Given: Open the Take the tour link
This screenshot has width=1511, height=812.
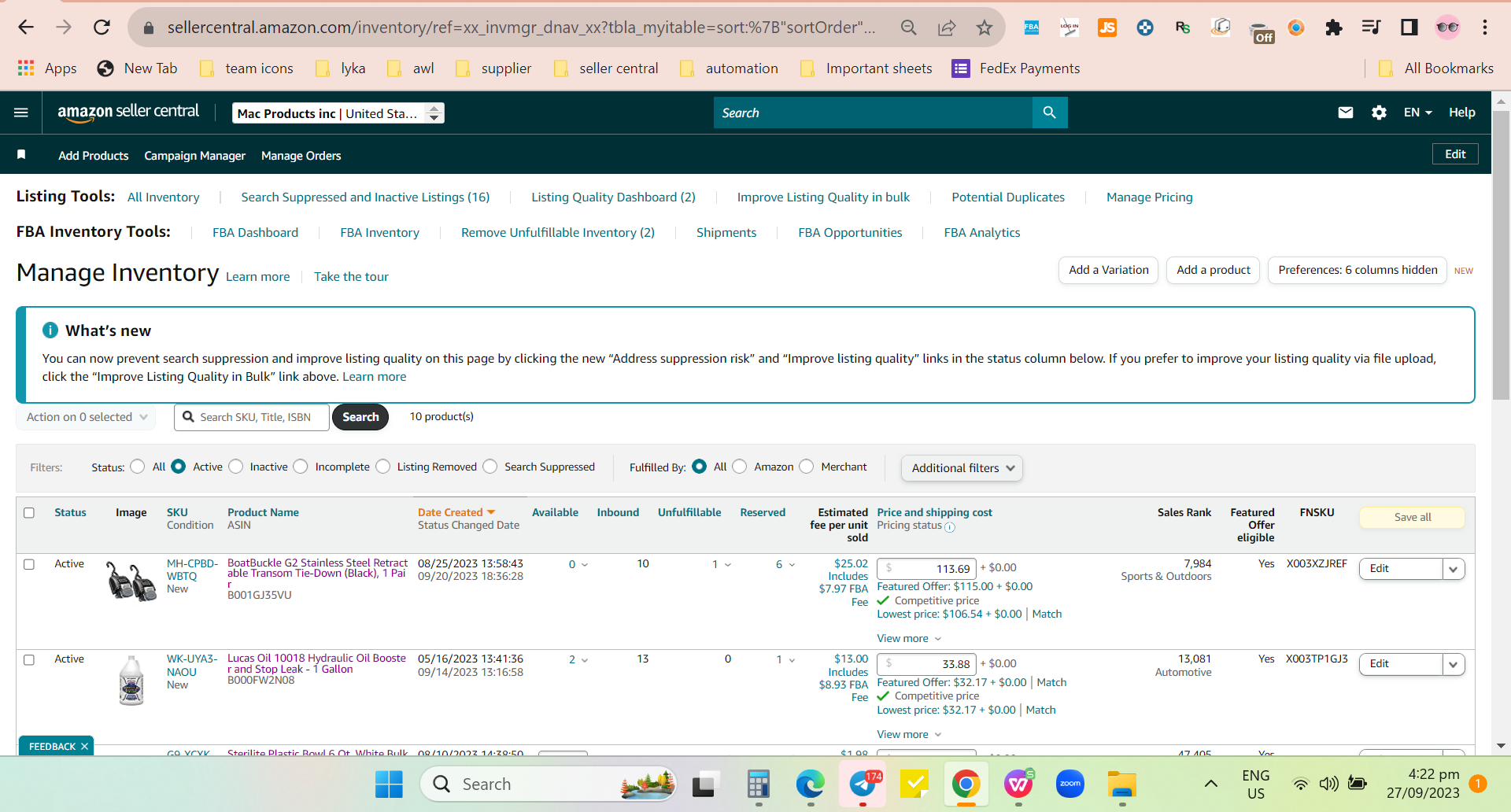Looking at the screenshot, I should (x=351, y=276).
